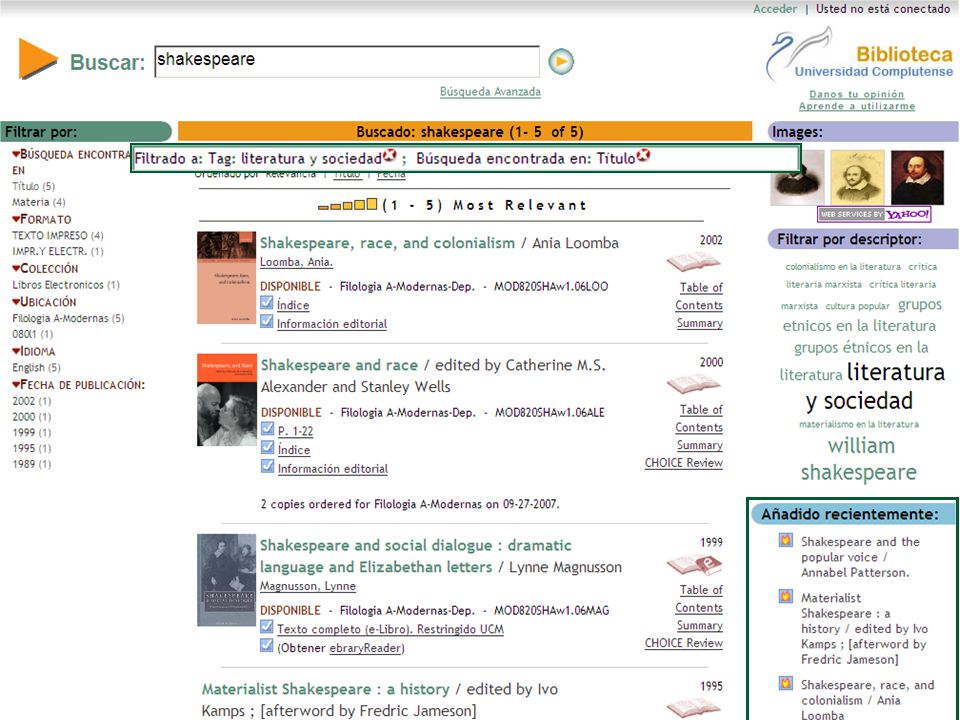This screenshot has width=960, height=720.
Task: Click the icon beside recently added 'Shakespeare, race, and colonialism'
Action: point(786,683)
